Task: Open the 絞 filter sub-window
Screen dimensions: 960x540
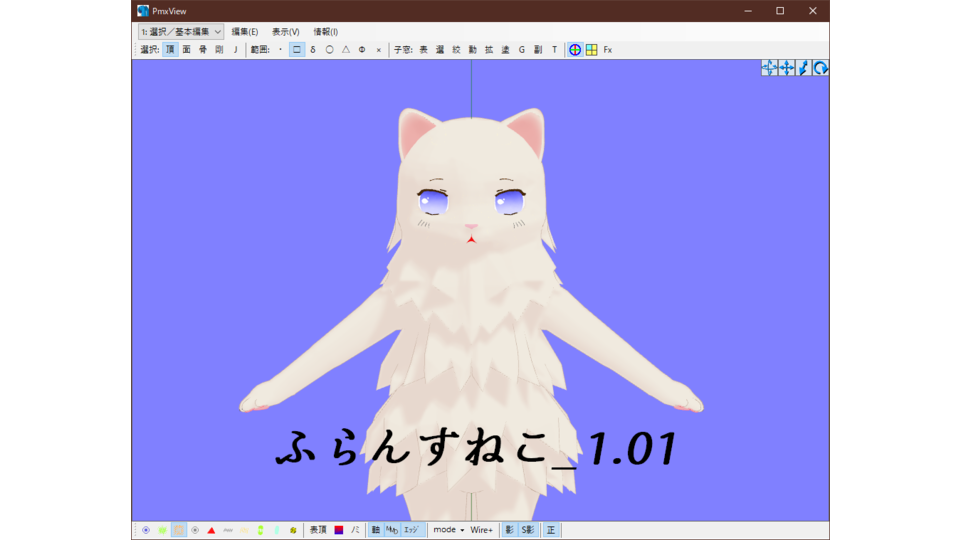Action: [456, 50]
